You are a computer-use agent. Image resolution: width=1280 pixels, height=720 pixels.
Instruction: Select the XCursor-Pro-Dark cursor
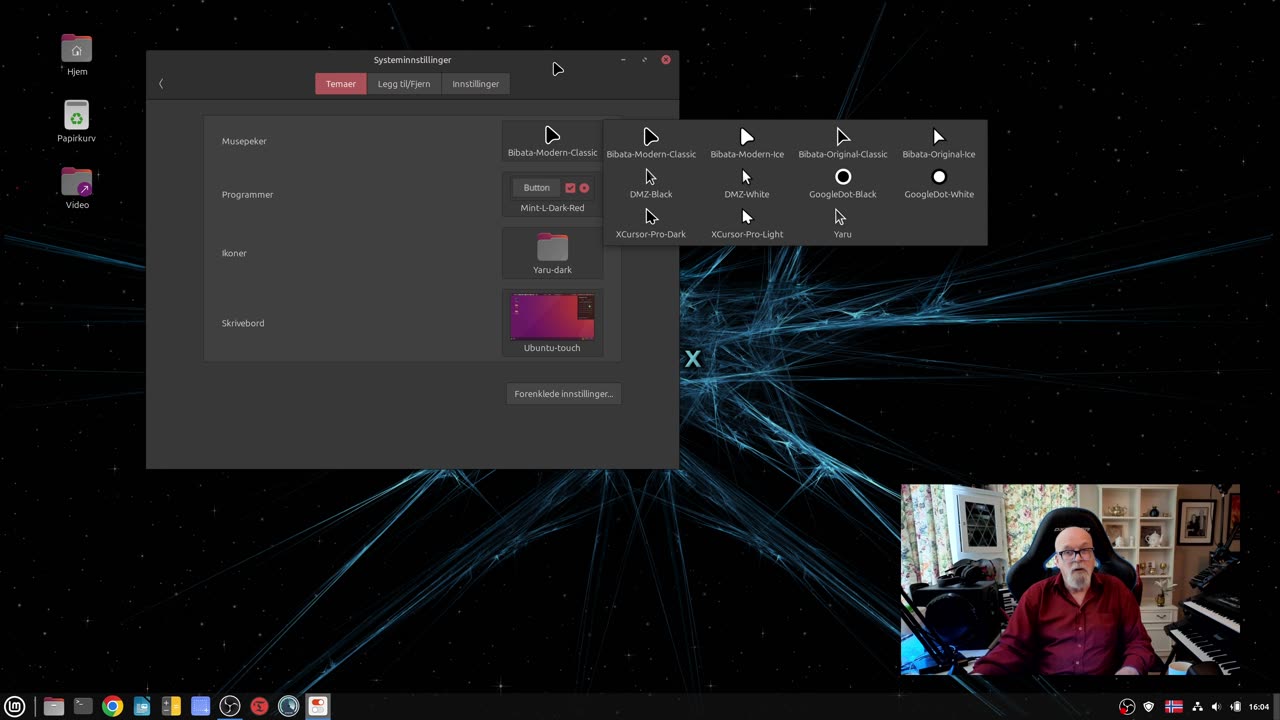[650, 224]
